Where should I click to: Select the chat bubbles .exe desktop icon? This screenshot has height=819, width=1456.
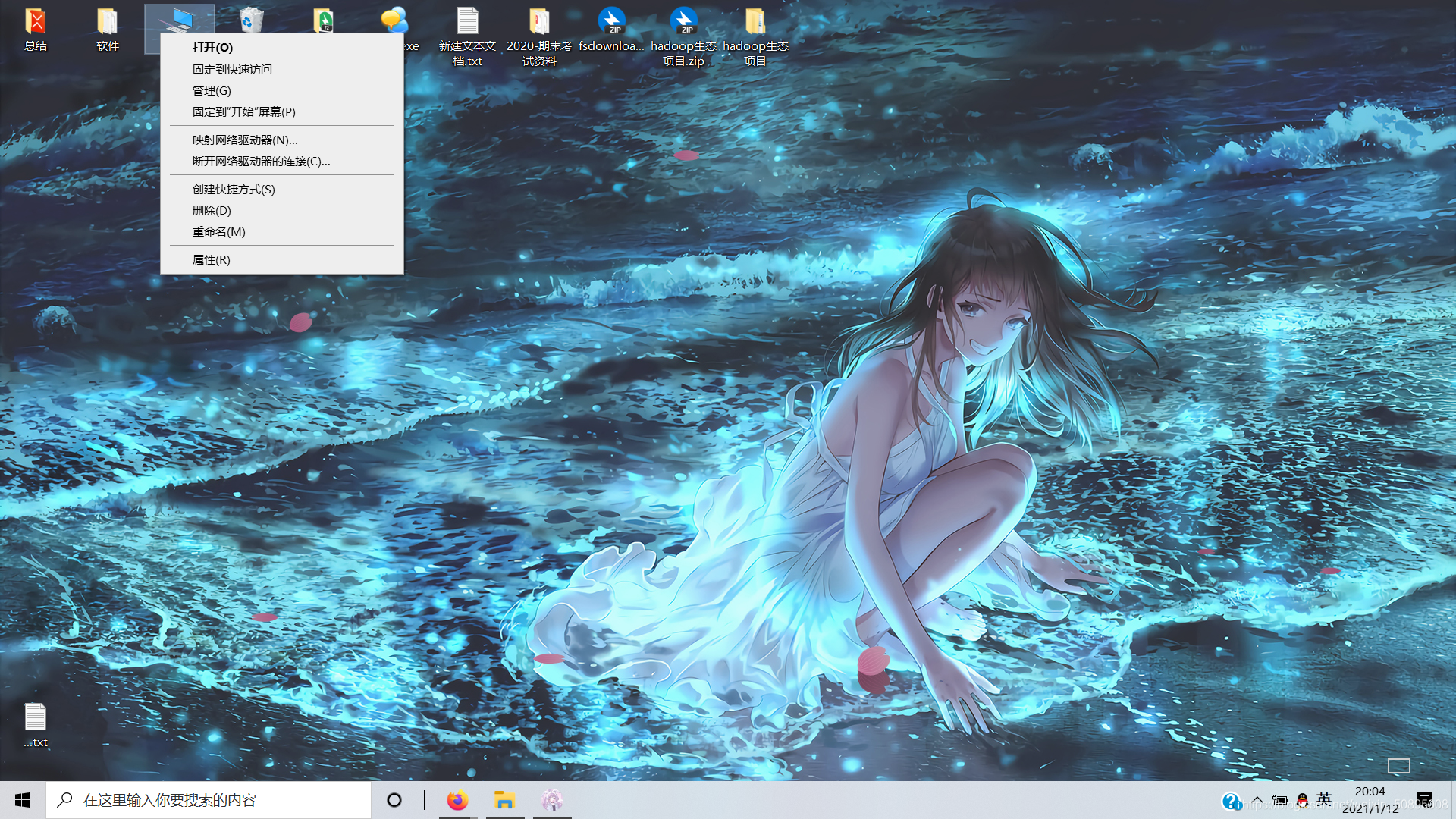pos(394,20)
